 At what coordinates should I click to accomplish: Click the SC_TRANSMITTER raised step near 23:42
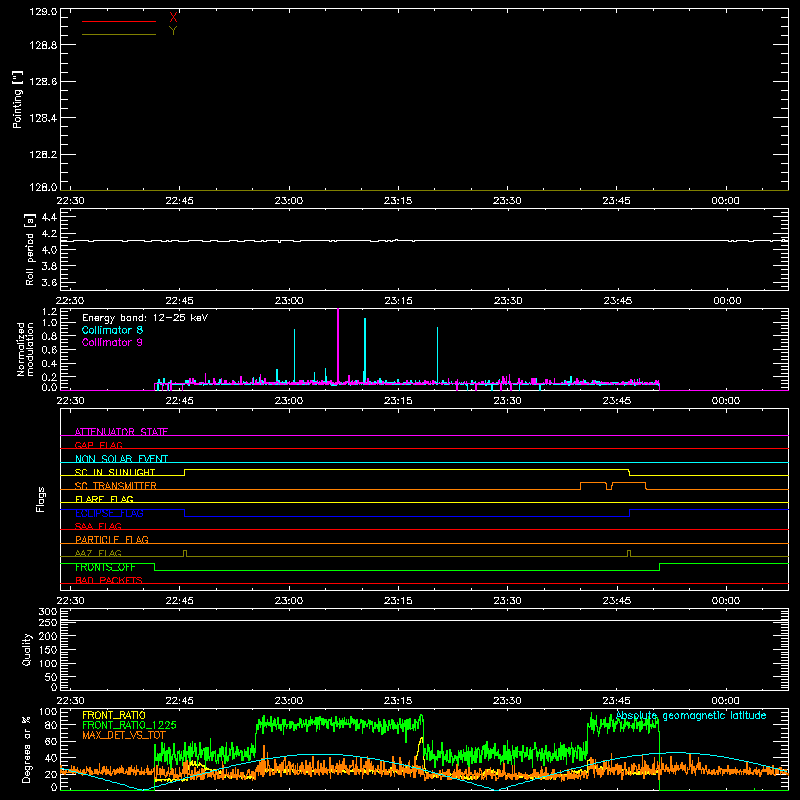593,482
